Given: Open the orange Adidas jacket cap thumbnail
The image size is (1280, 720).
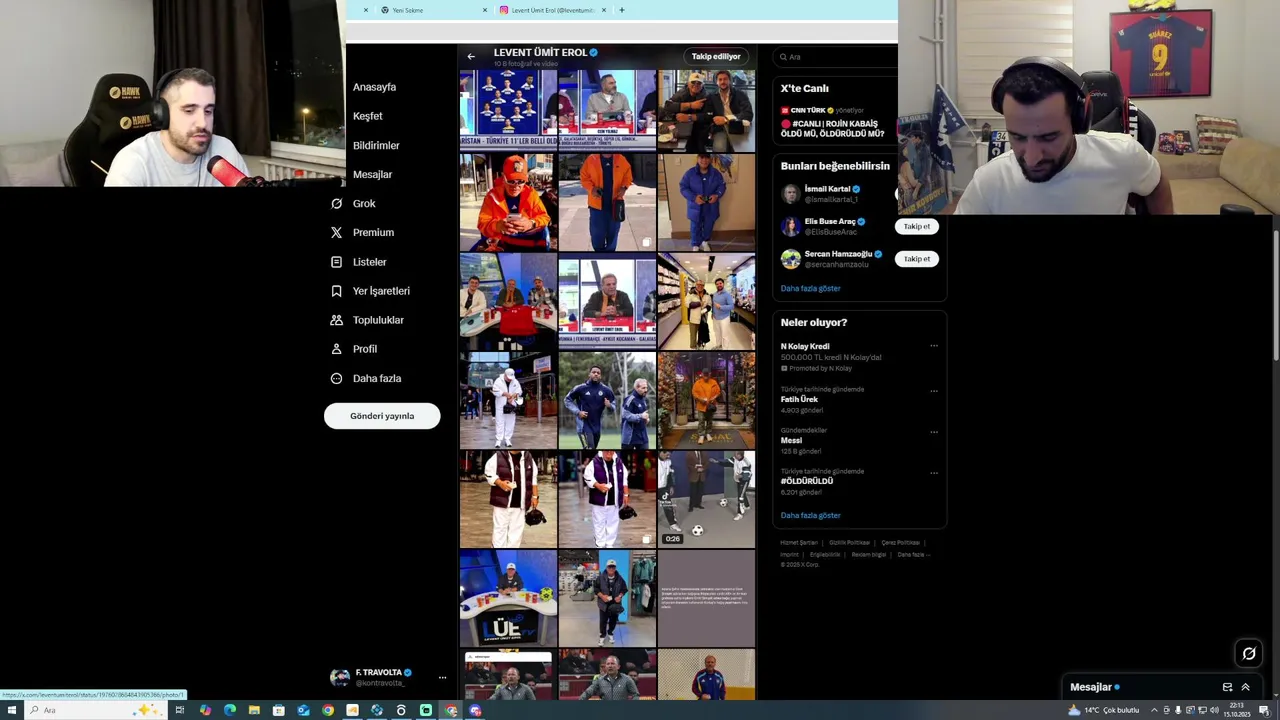Looking at the screenshot, I should (x=508, y=202).
